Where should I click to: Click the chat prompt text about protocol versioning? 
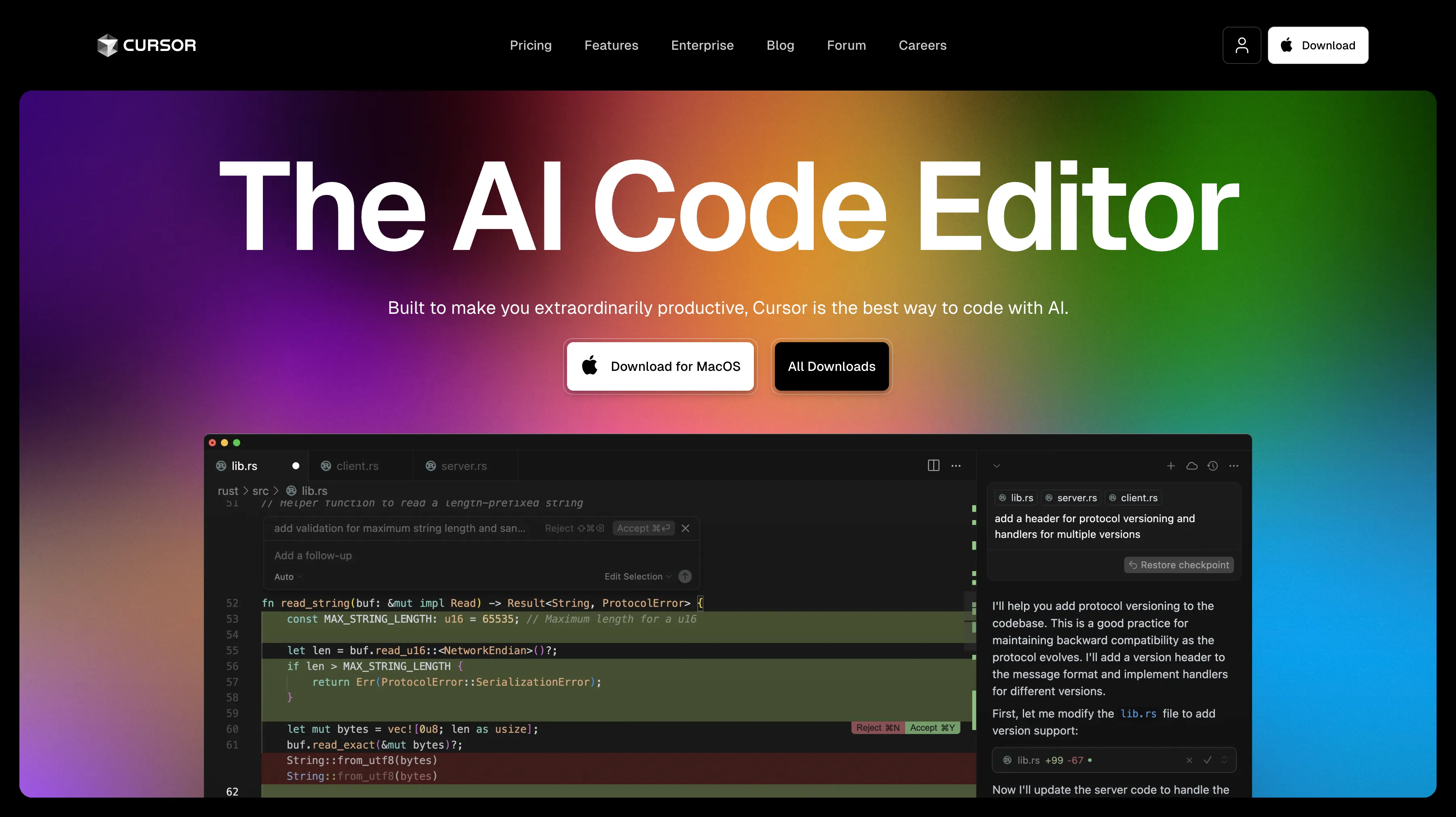point(1094,526)
